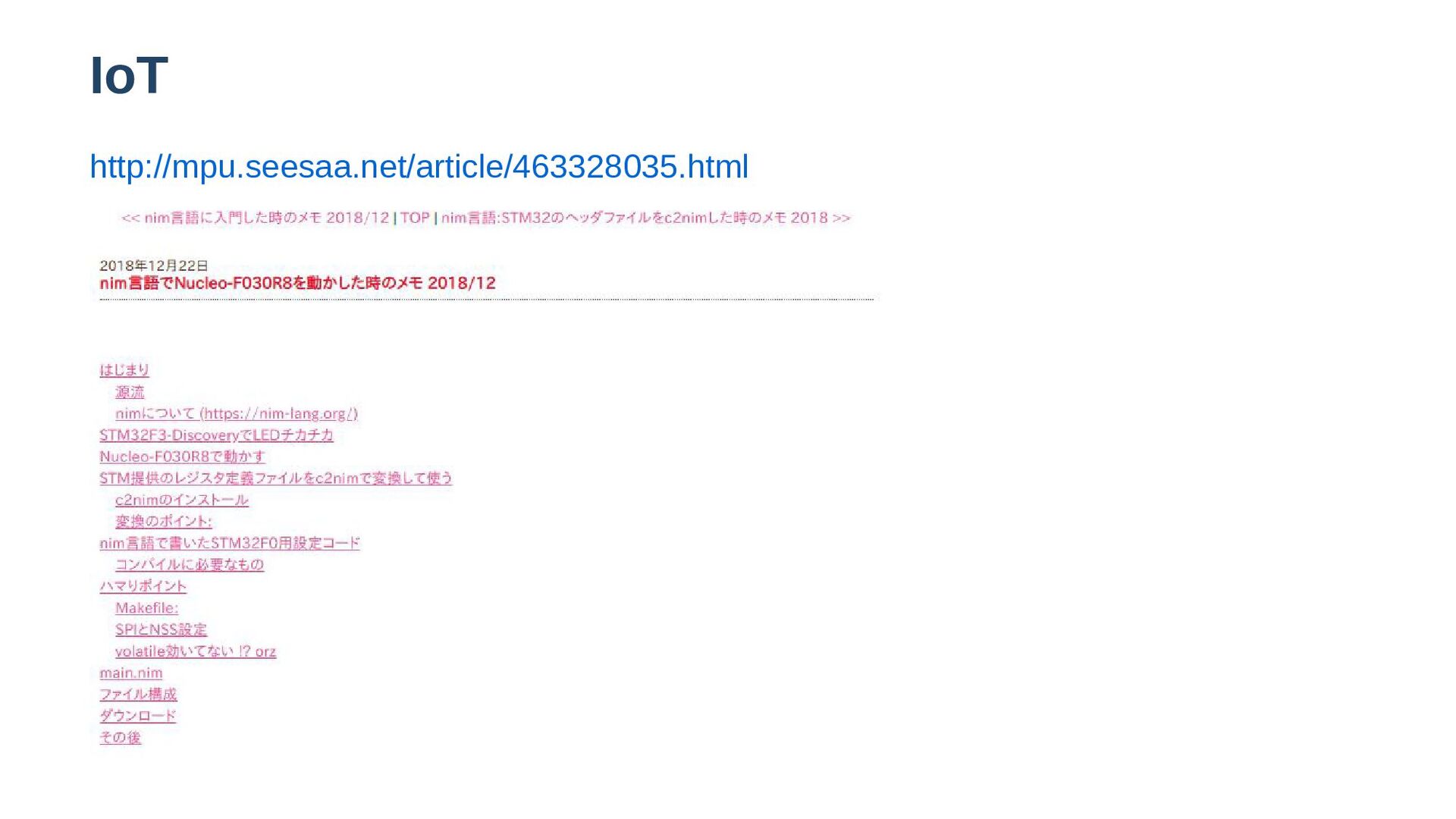Viewport: 1456px width, 819px height.
Task: Jump to ハマりポイント section
Action: [x=143, y=586]
